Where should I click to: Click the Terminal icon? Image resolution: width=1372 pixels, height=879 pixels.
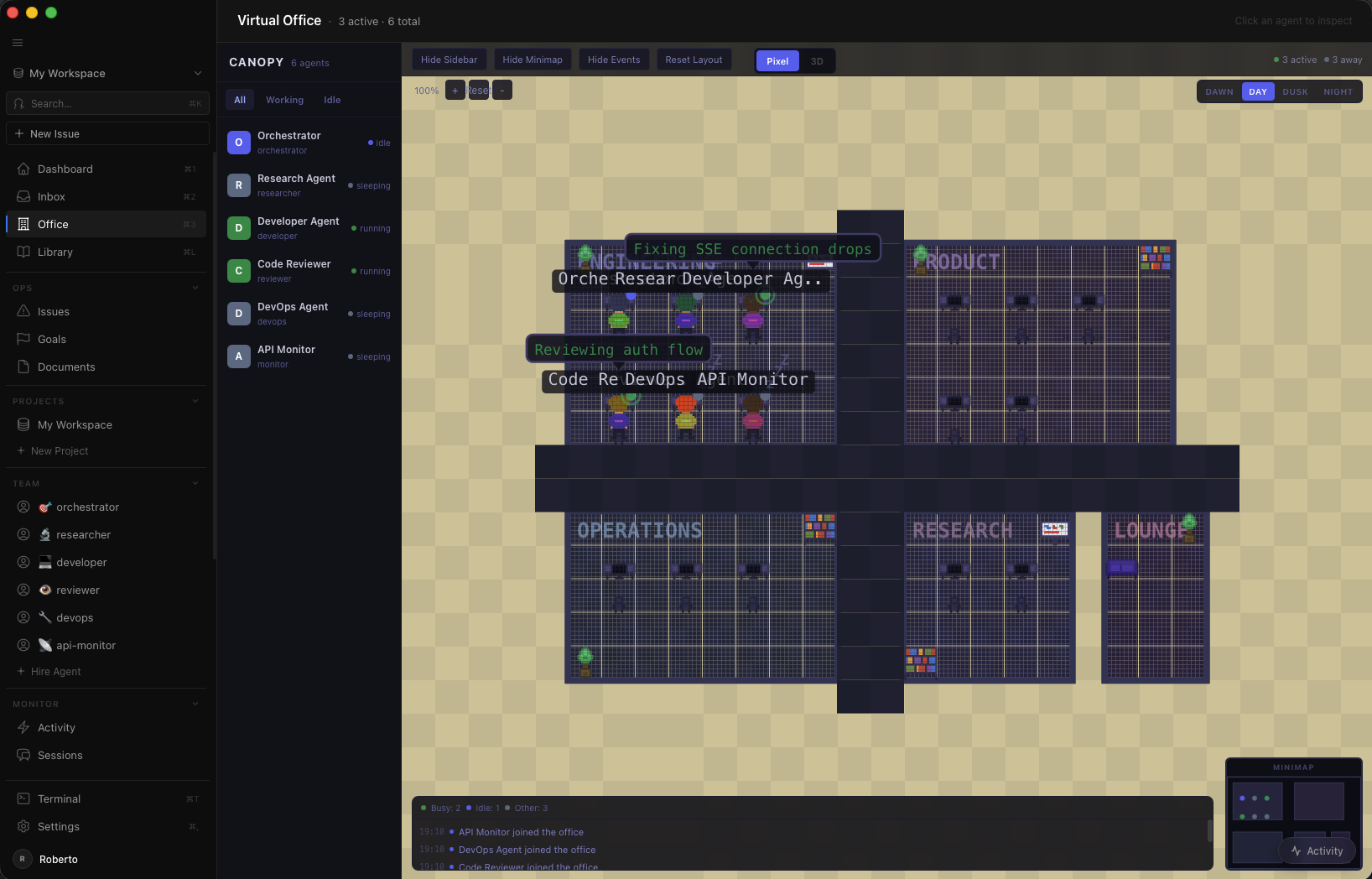coord(23,798)
